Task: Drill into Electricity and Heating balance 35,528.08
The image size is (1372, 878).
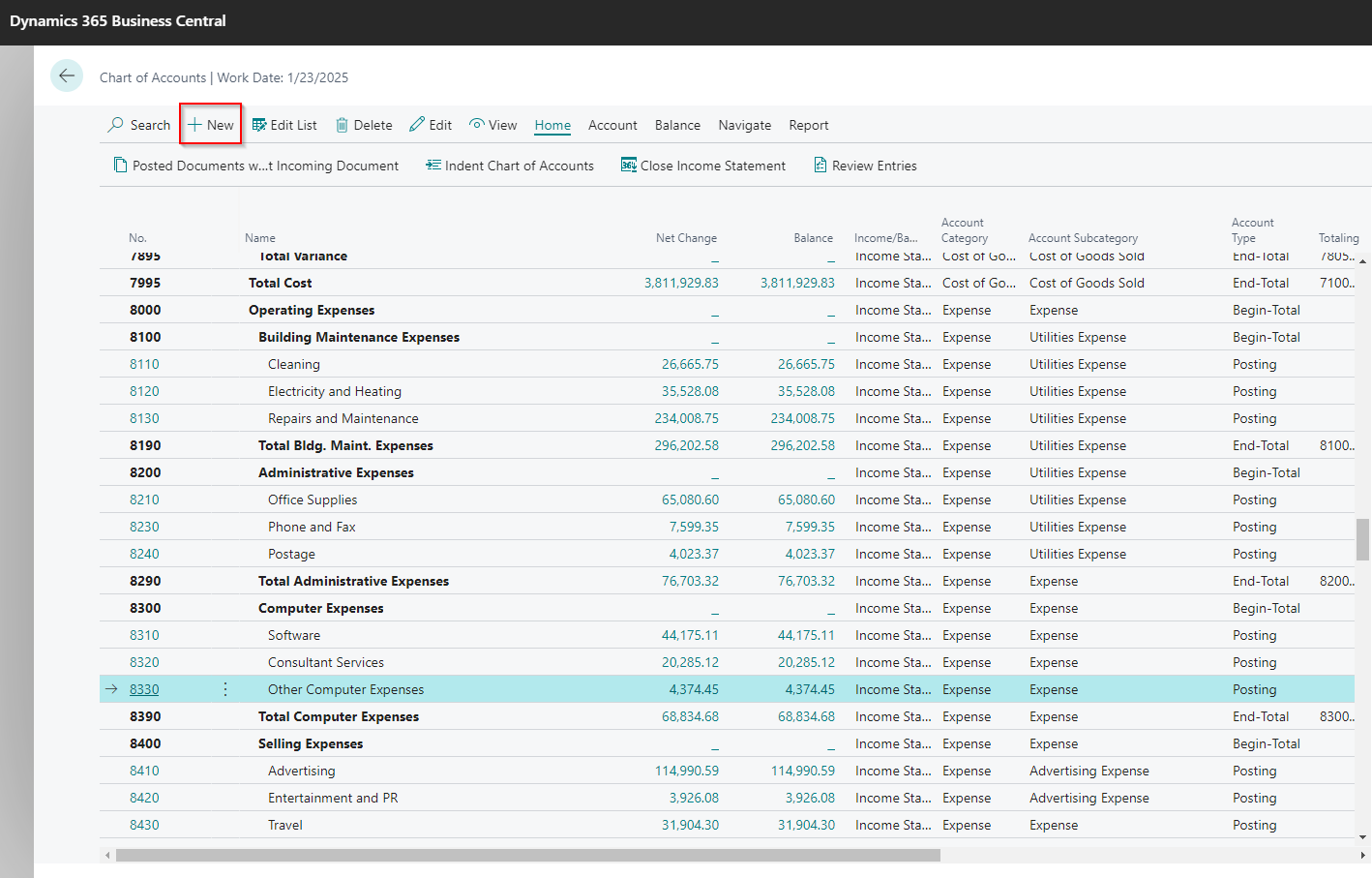Action: point(806,391)
